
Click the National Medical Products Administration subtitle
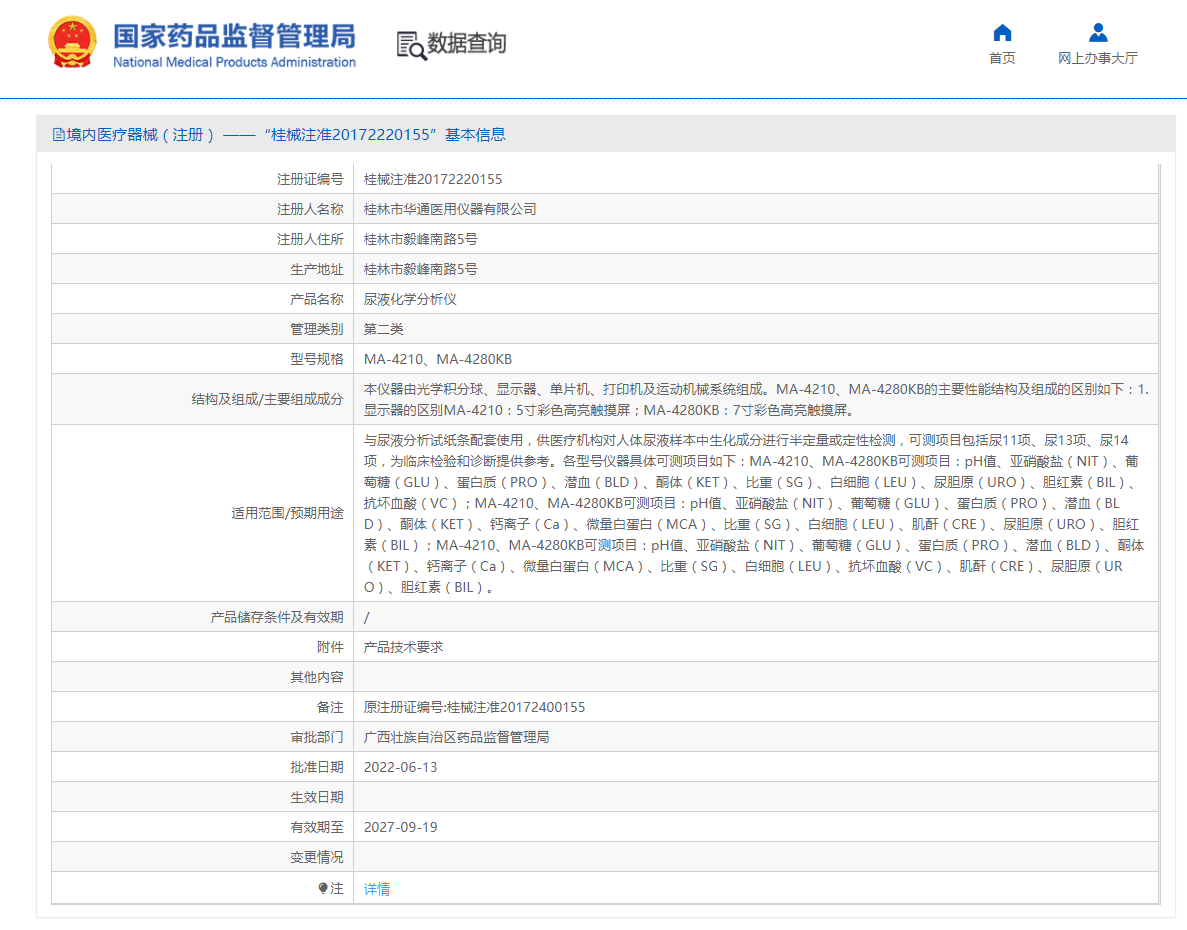(x=234, y=62)
